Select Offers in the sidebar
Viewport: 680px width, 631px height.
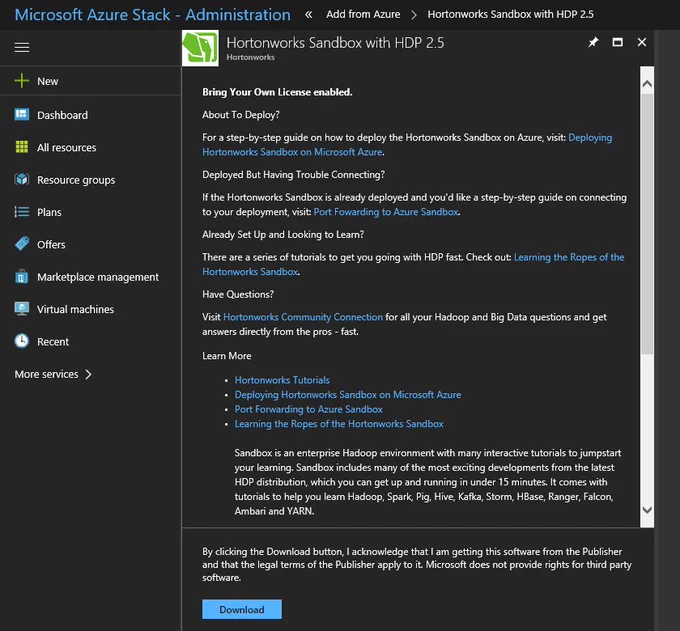51,245
